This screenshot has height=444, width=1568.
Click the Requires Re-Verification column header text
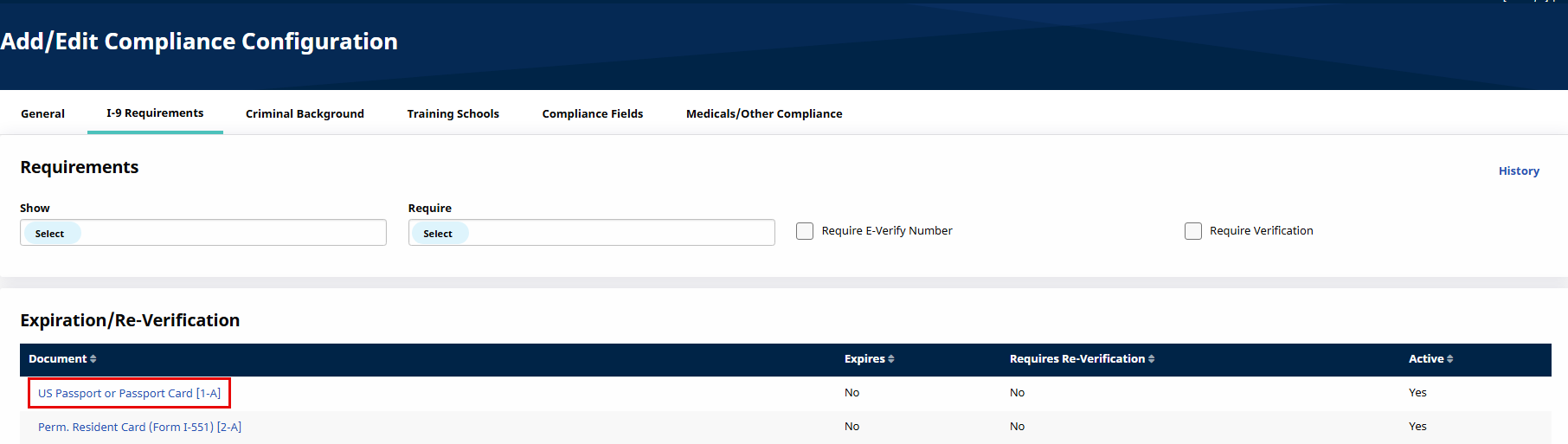click(1076, 359)
